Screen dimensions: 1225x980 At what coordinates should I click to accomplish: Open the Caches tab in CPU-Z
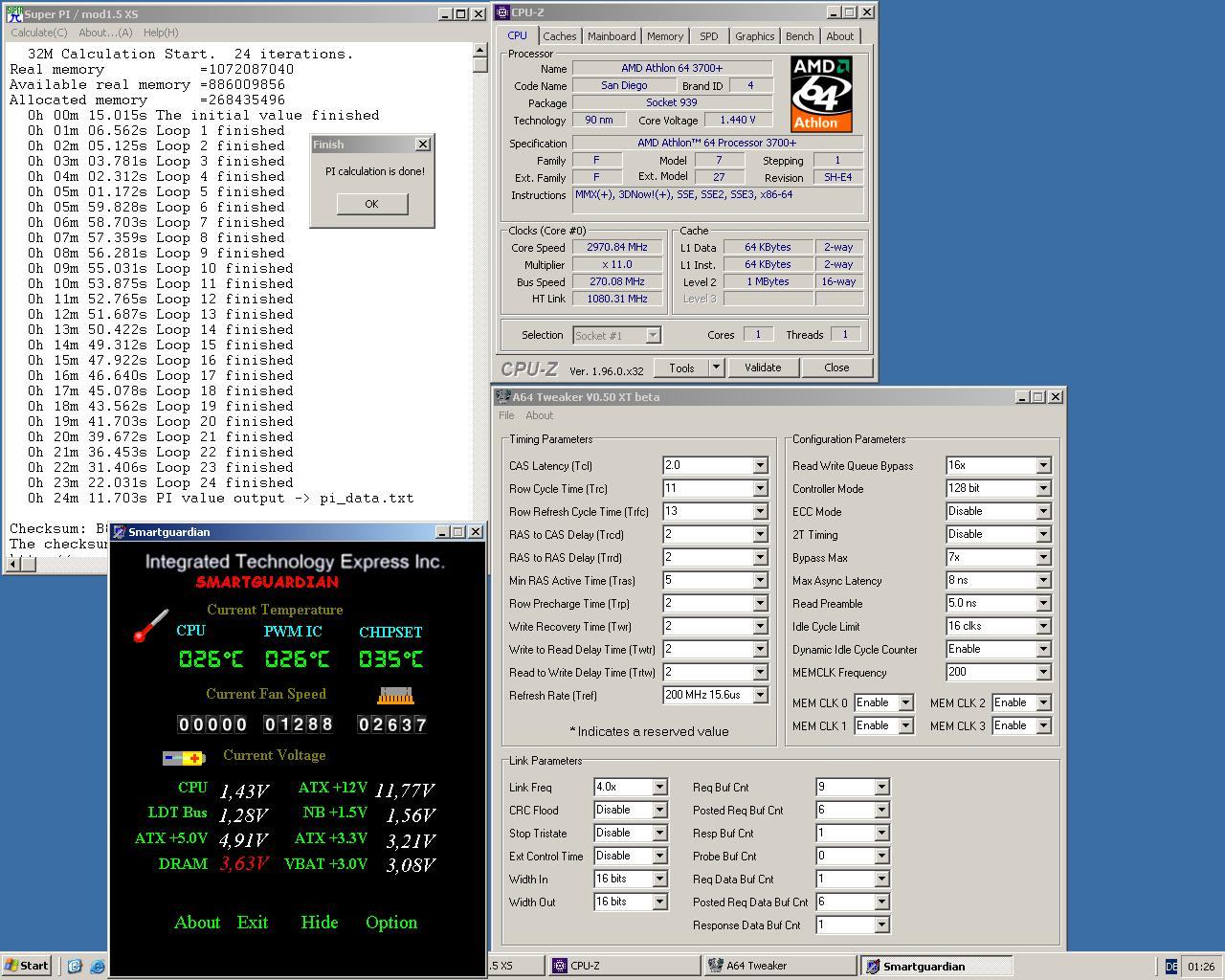tap(560, 36)
